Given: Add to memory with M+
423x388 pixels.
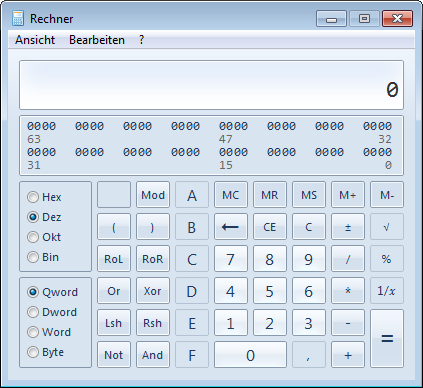Looking at the screenshot, I should coord(348,195).
